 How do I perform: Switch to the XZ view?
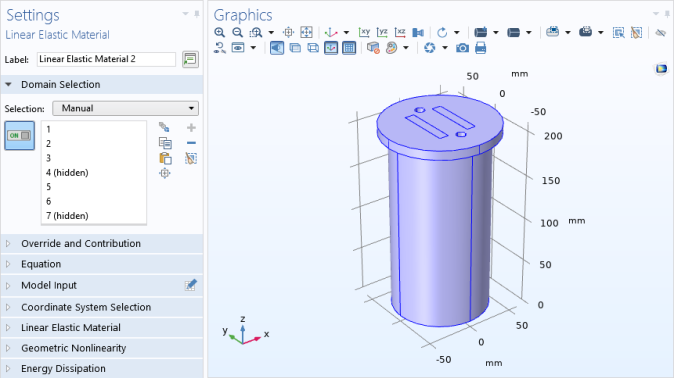(x=400, y=32)
